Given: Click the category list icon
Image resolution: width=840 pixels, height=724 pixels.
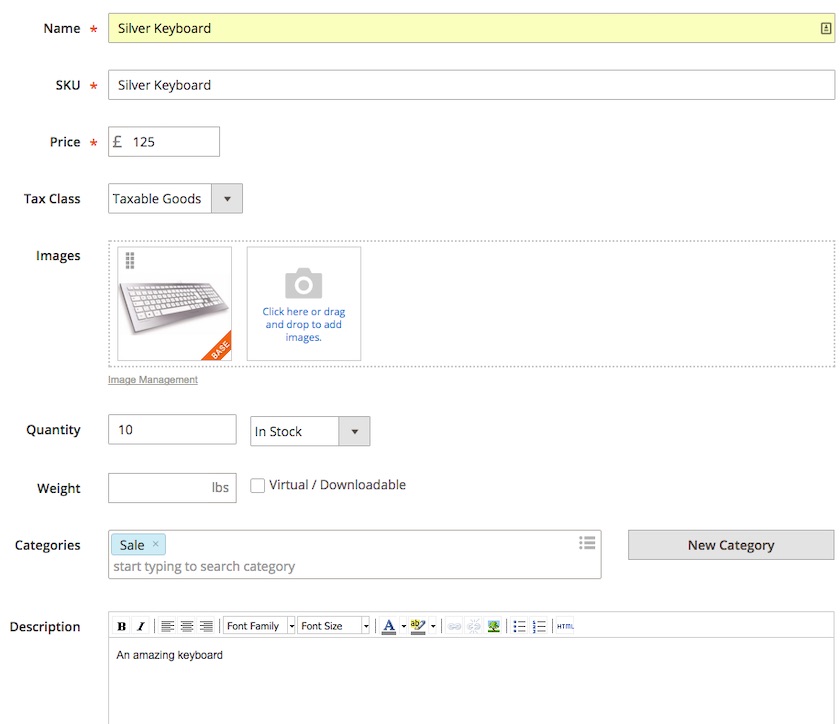Looking at the screenshot, I should (x=587, y=543).
